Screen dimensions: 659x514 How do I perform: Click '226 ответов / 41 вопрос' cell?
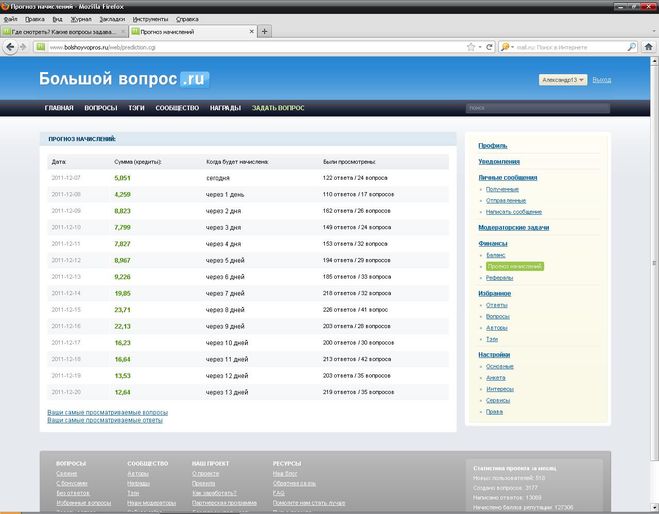[x=355, y=310]
